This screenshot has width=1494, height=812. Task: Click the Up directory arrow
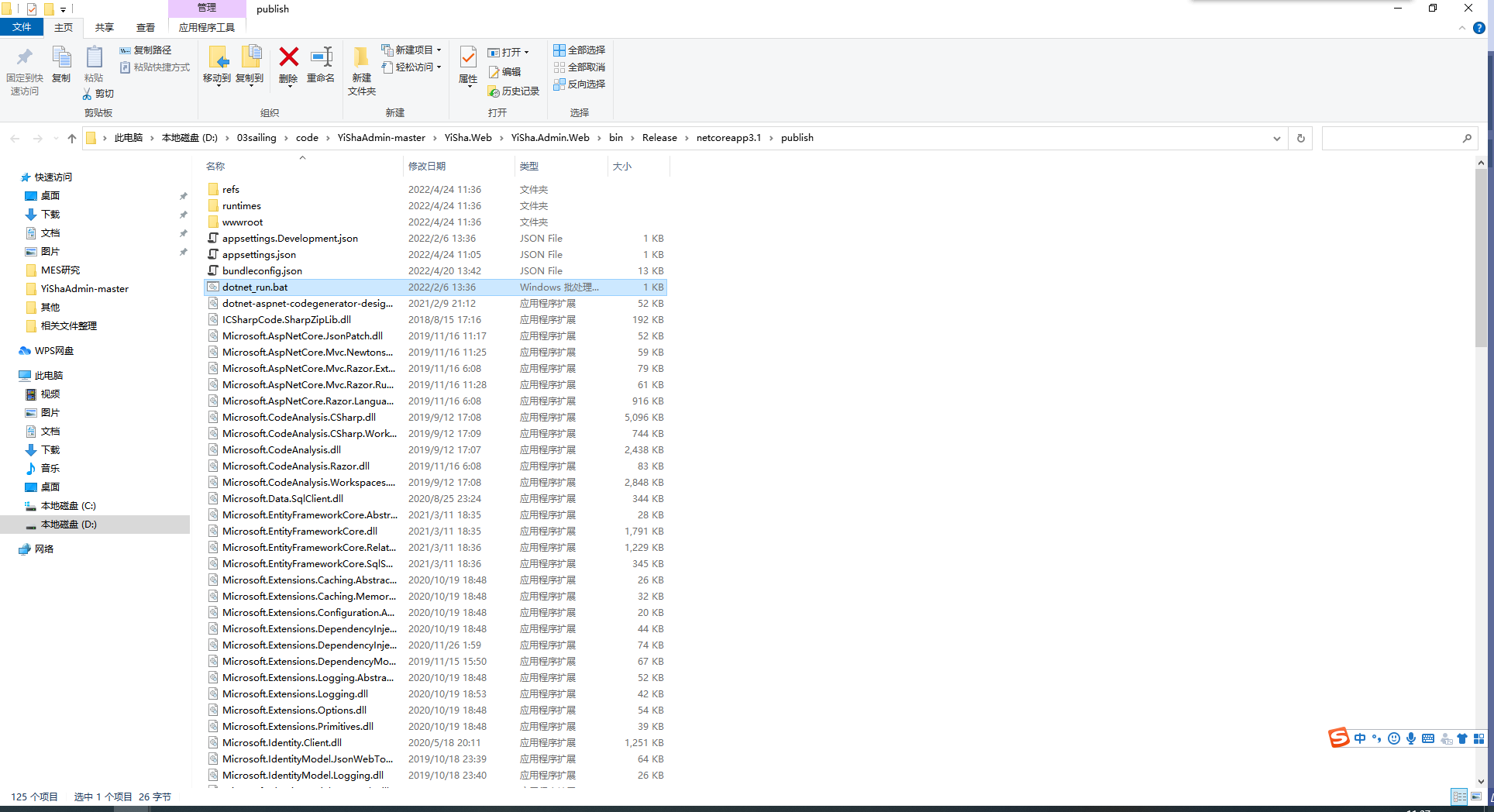click(x=72, y=139)
